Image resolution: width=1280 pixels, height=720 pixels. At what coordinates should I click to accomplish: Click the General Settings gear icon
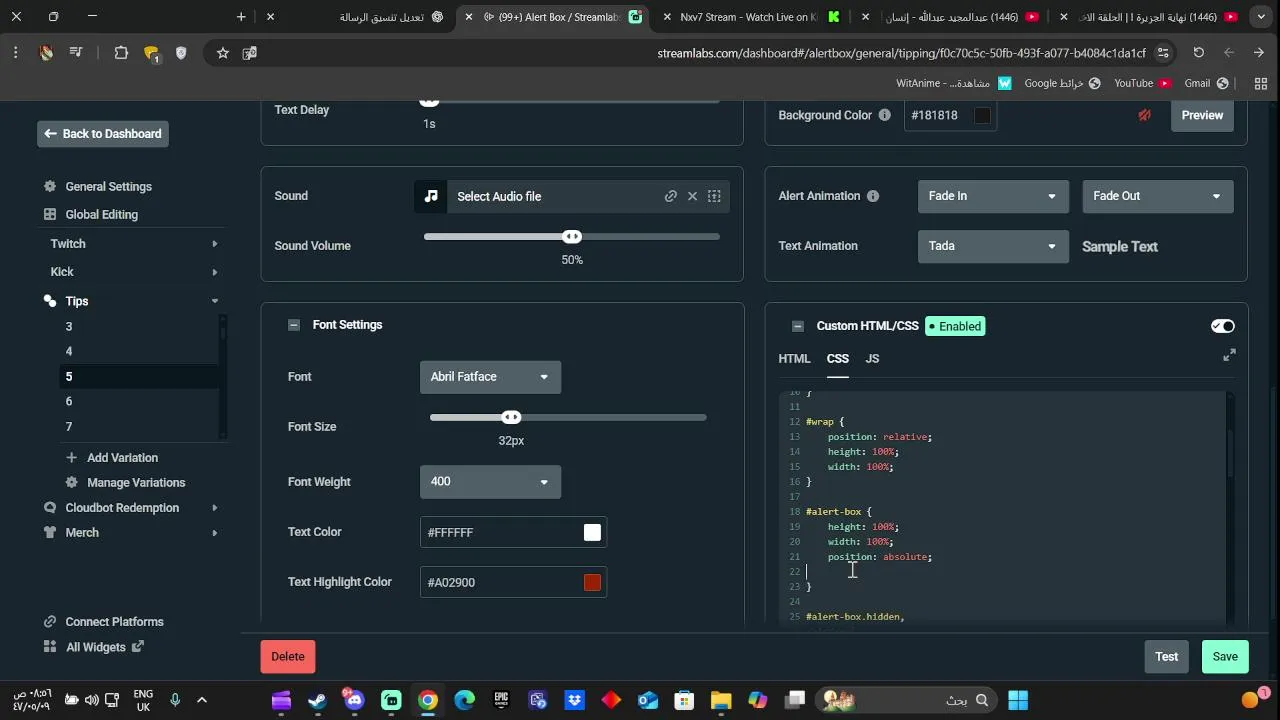(50, 187)
